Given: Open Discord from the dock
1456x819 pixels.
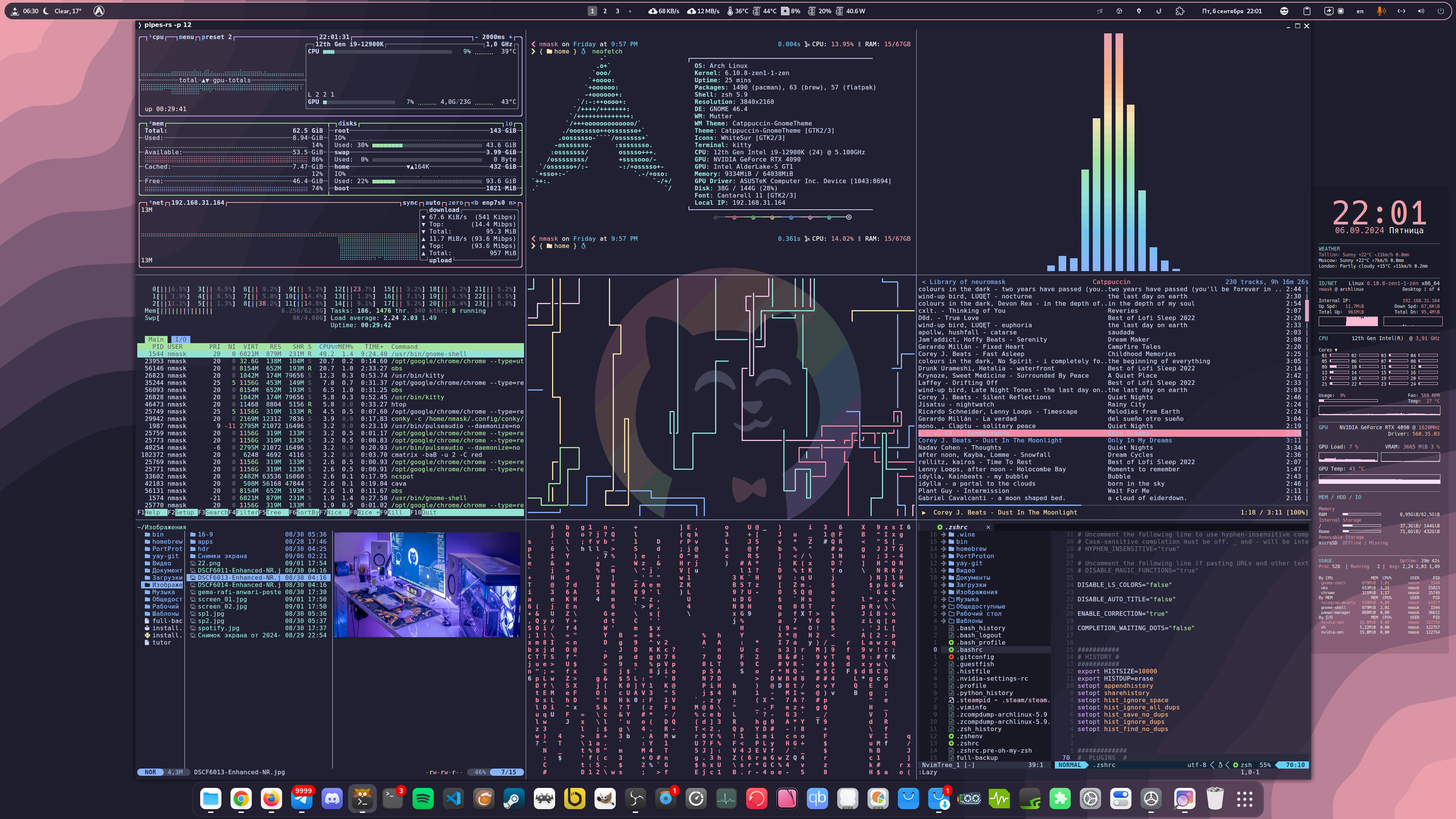Looking at the screenshot, I should click(332, 798).
